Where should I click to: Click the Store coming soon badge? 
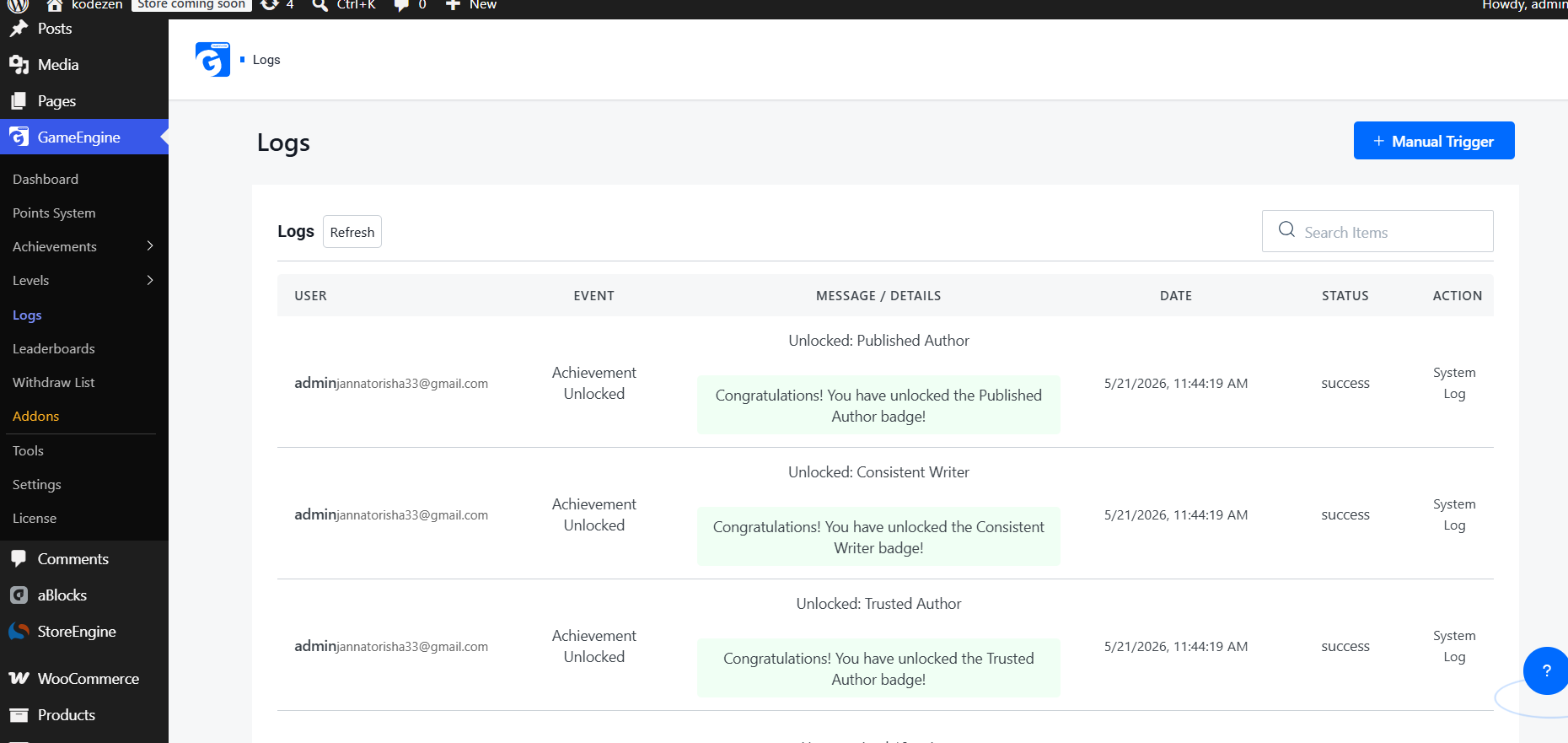(x=191, y=5)
